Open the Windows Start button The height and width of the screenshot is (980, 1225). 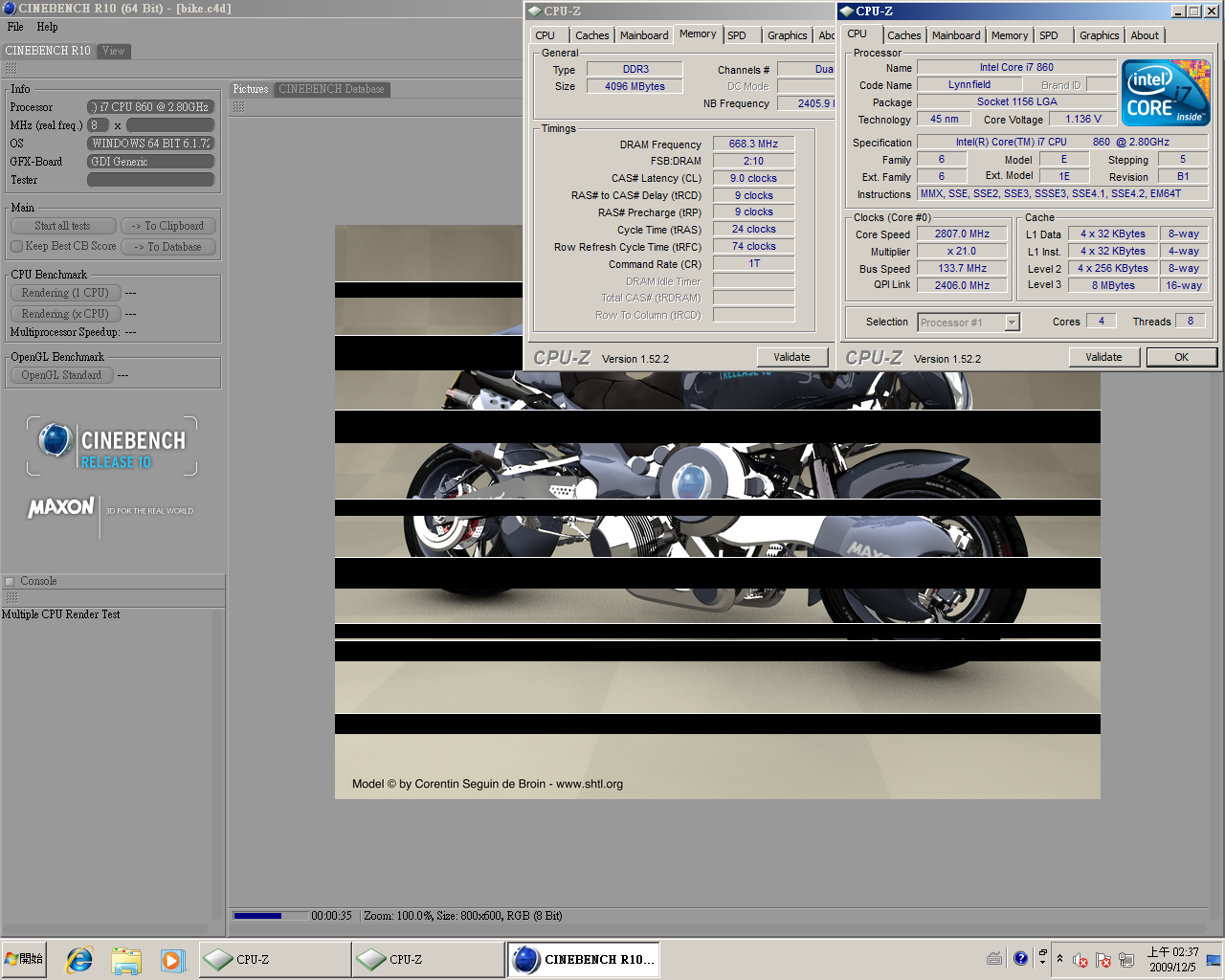pos(25,959)
